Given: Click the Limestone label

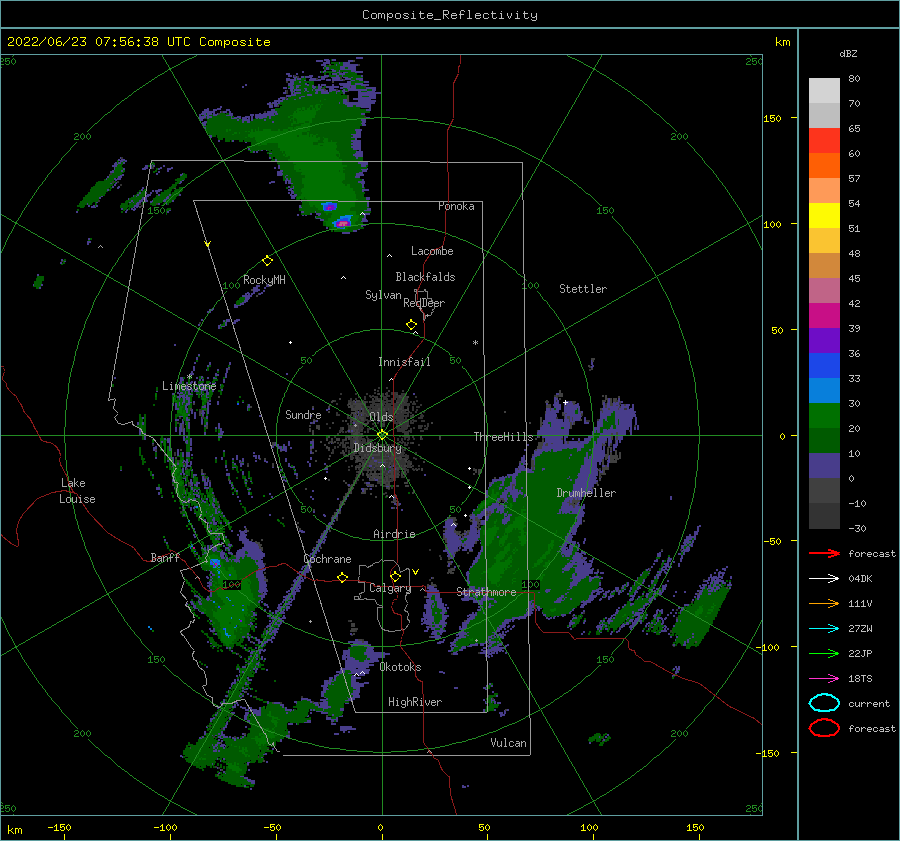Looking at the screenshot, I should click(189, 386).
